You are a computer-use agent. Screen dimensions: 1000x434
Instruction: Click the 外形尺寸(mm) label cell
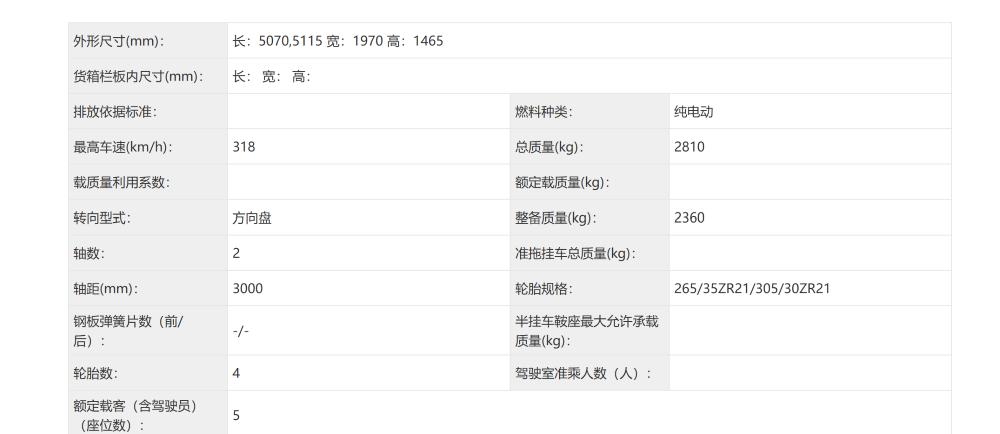pos(148,41)
